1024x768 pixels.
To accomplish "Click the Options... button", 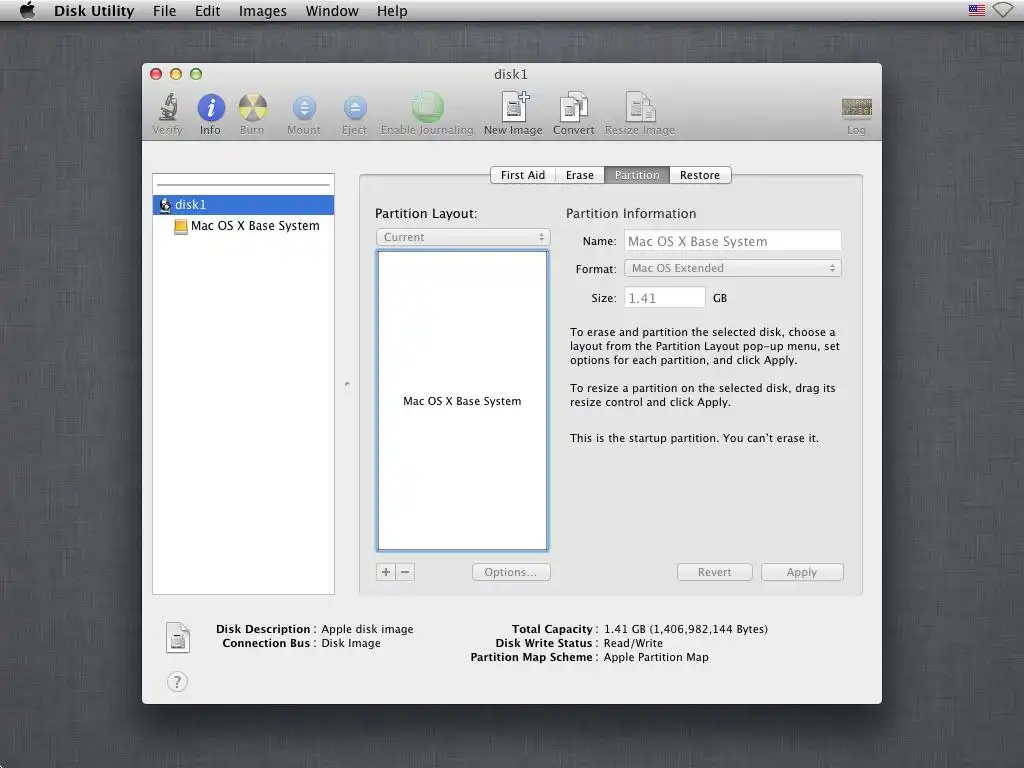I will 511,572.
